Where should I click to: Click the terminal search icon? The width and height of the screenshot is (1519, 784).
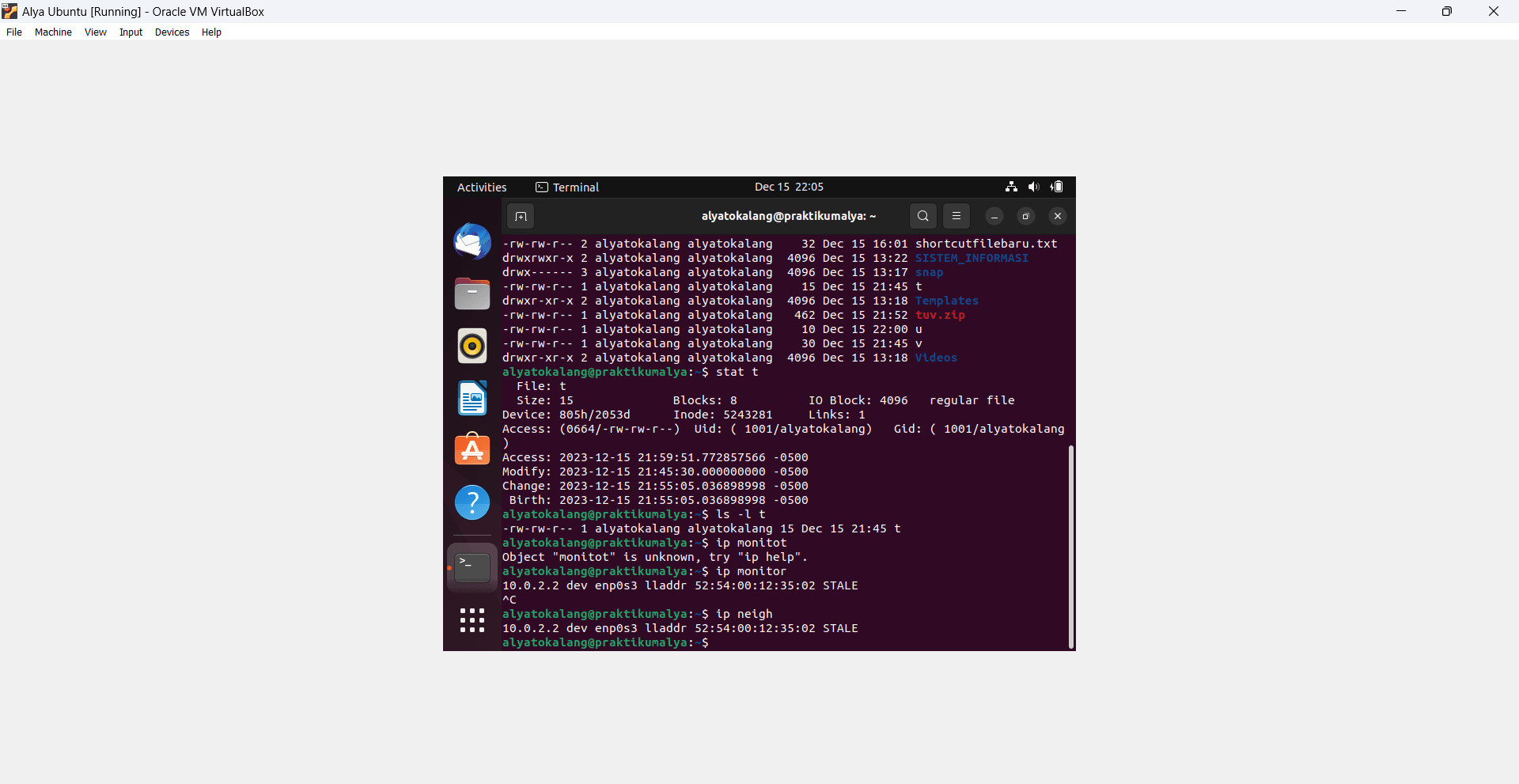923,216
